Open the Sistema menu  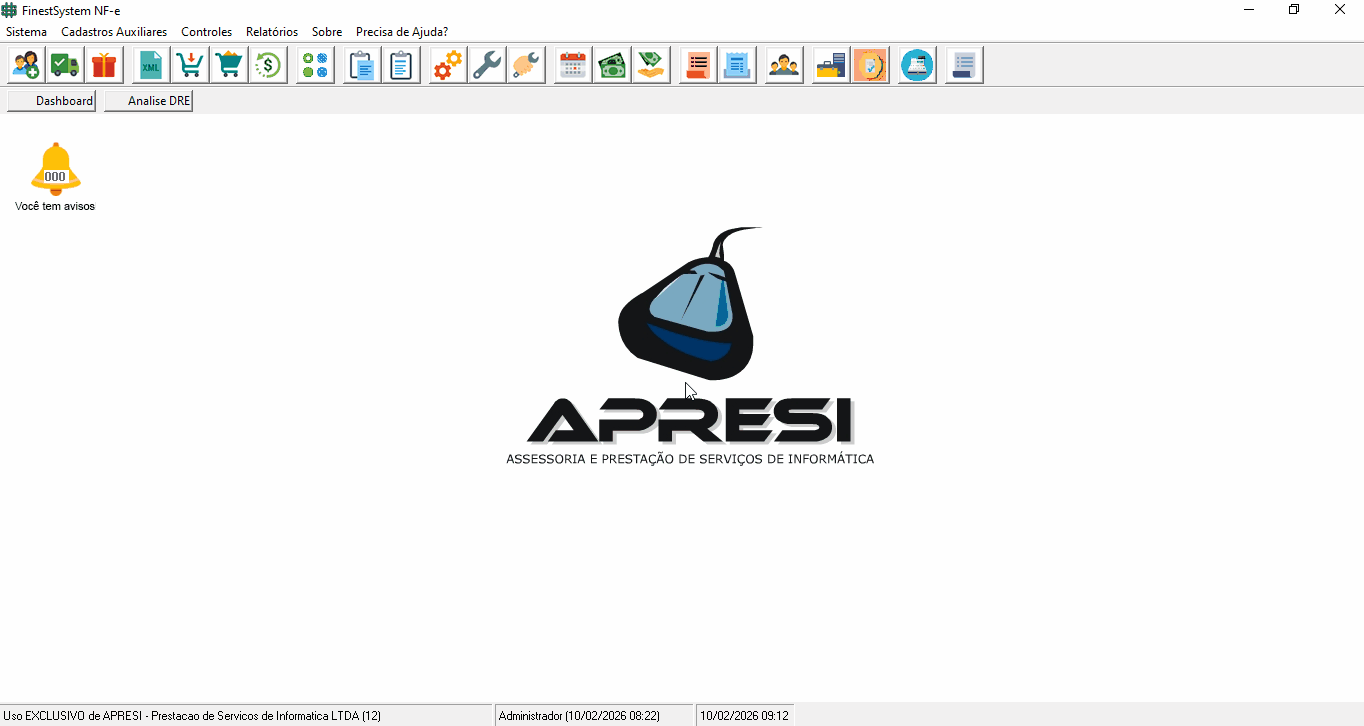pos(26,32)
